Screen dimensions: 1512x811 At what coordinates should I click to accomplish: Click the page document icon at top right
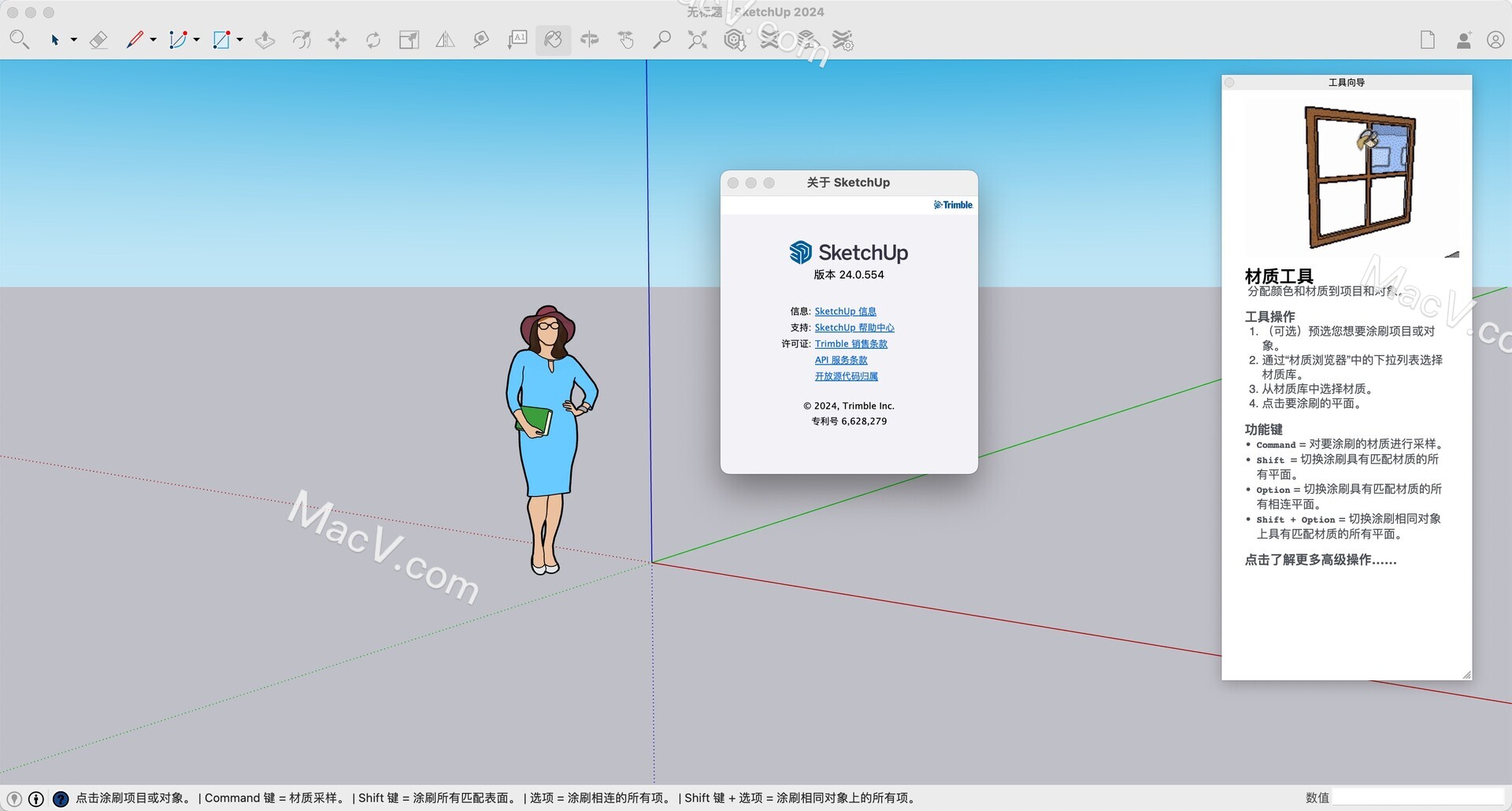pos(1428,39)
